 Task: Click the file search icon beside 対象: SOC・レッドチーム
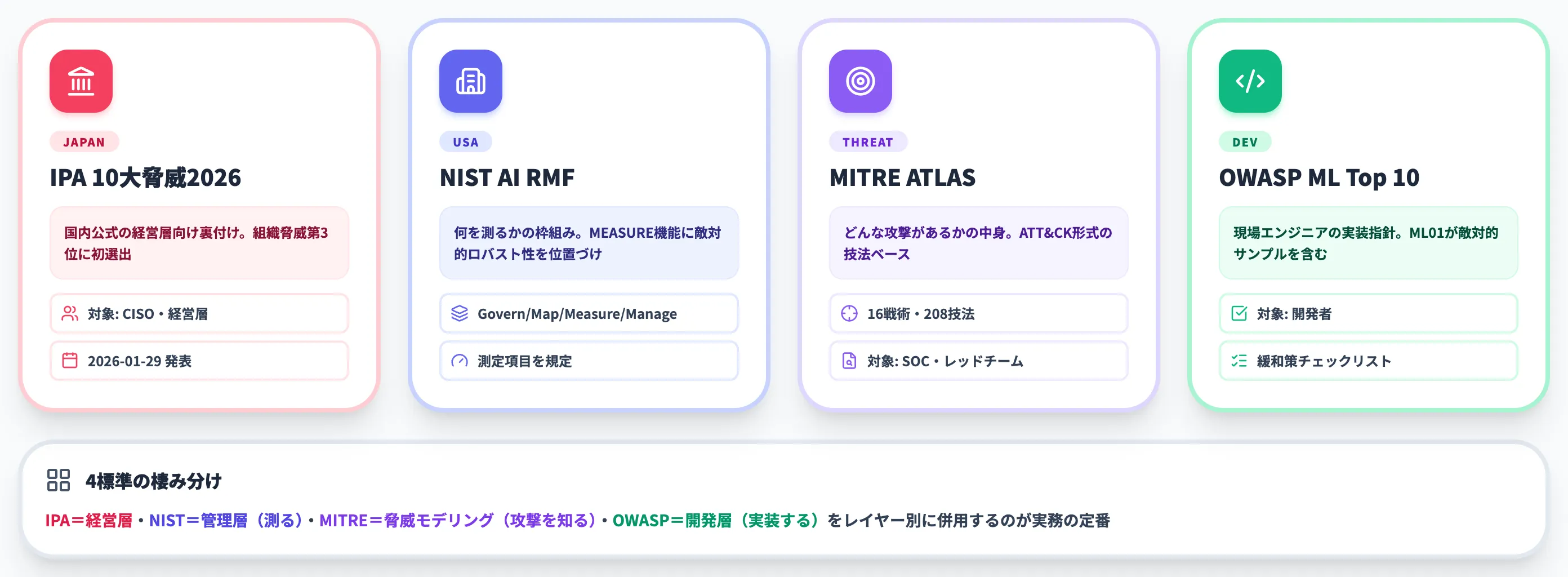click(849, 361)
